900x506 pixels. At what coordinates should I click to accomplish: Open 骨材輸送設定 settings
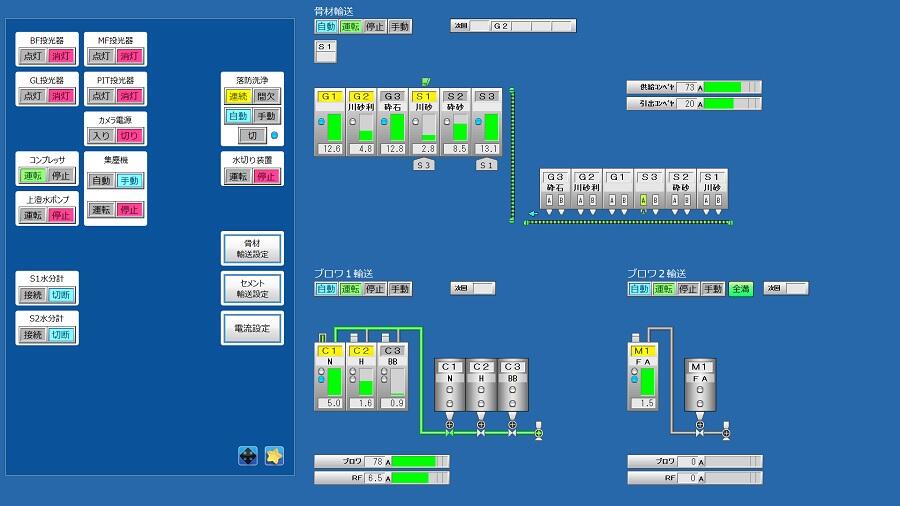coord(252,248)
